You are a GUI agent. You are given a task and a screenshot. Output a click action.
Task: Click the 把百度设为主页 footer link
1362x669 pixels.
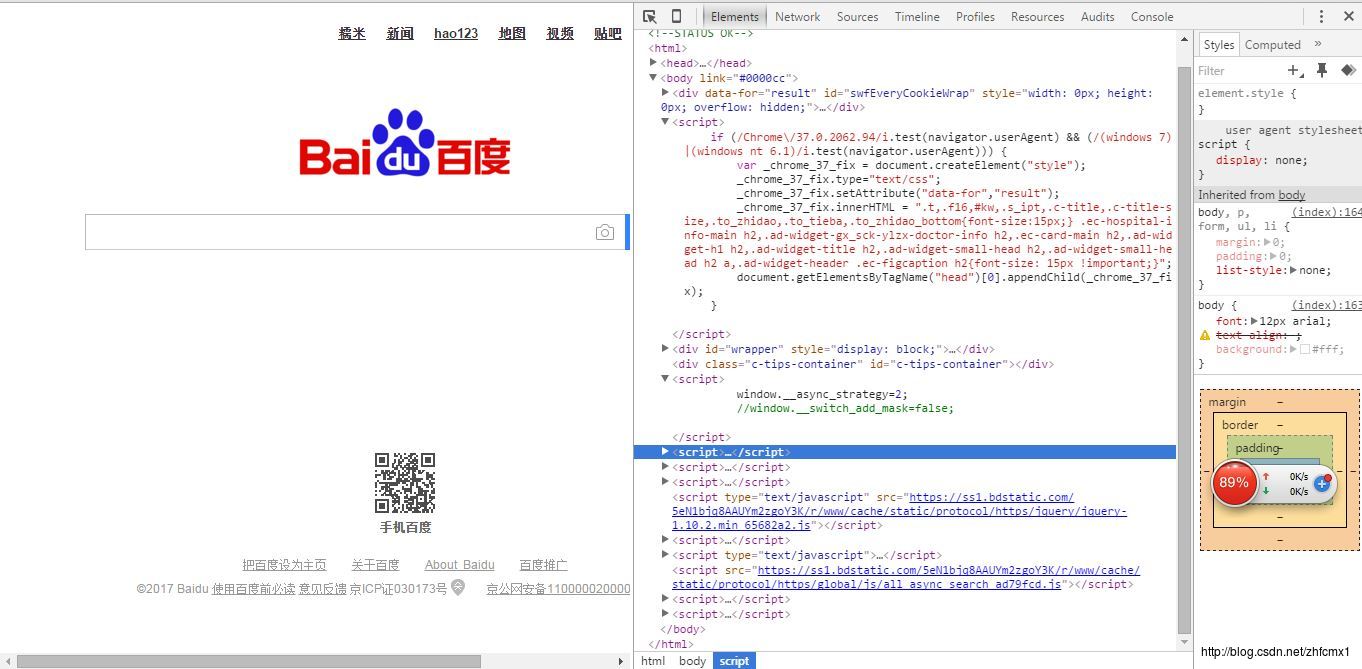coord(284,565)
